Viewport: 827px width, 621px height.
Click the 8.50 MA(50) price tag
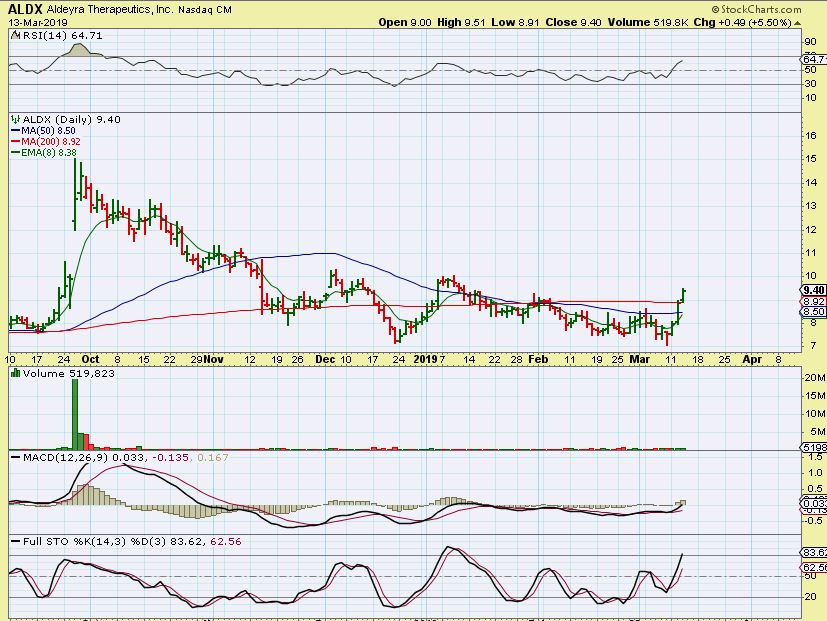(x=812, y=312)
